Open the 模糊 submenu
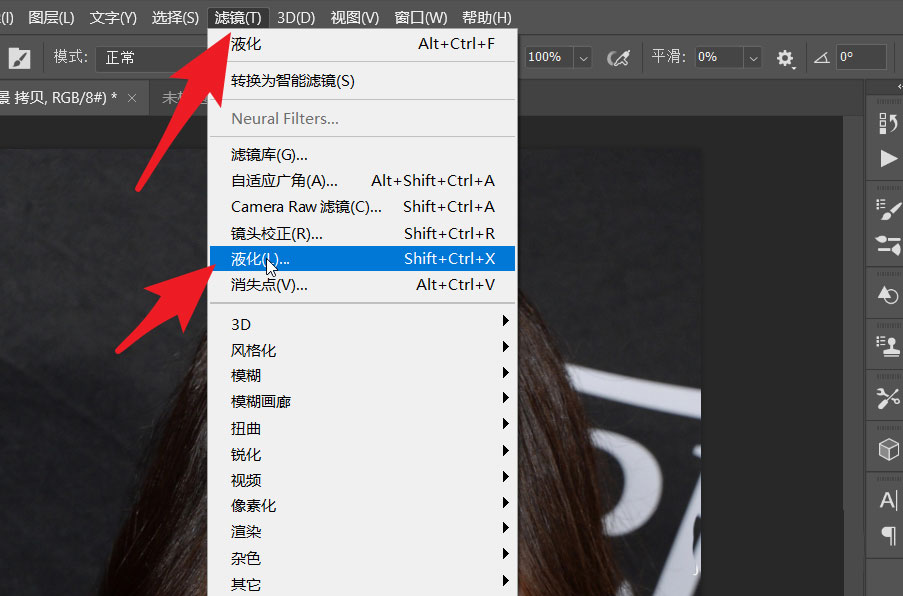This screenshot has height=596, width=903. [x=362, y=375]
